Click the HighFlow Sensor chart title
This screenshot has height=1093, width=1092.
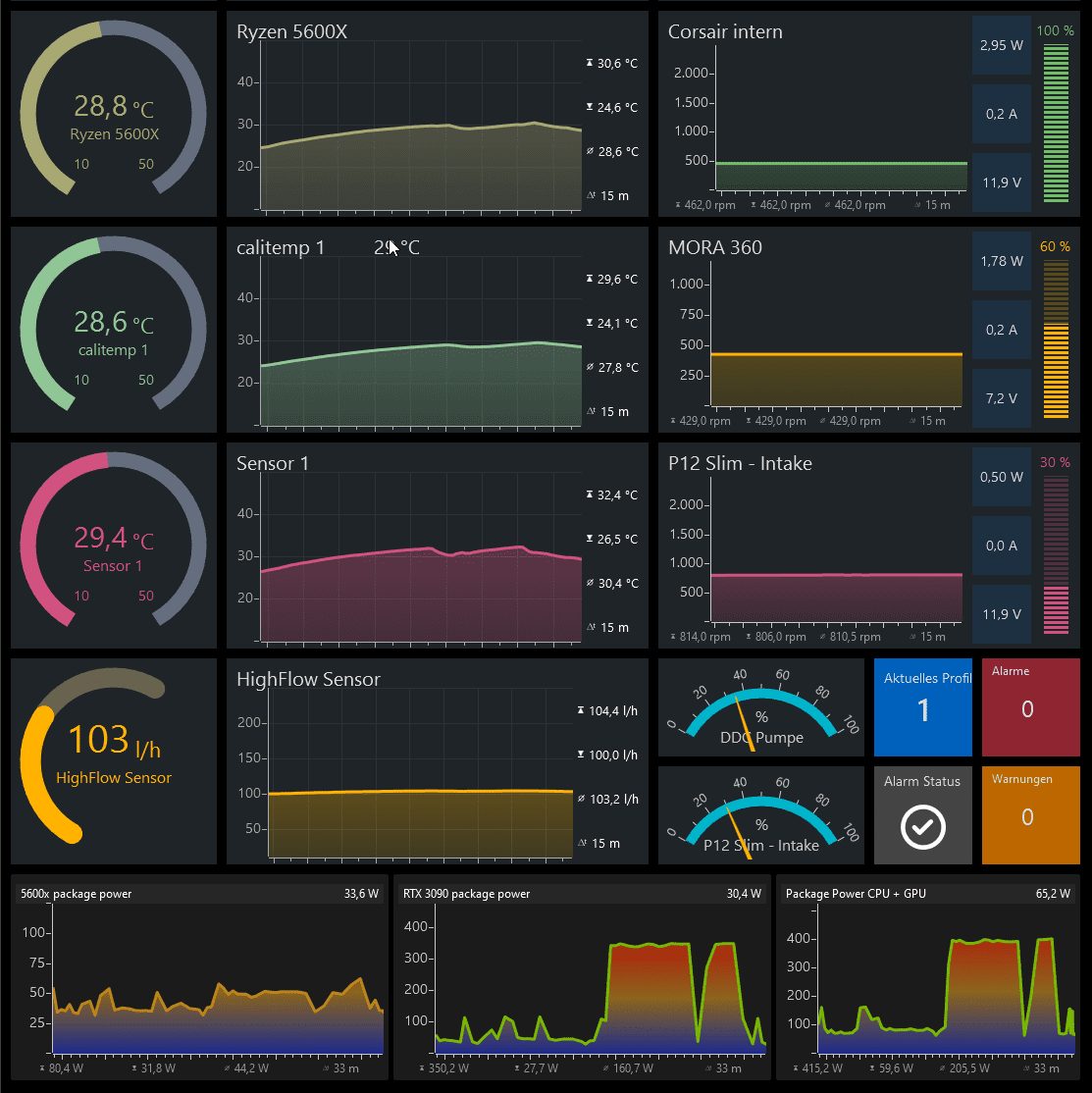[308, 680]
